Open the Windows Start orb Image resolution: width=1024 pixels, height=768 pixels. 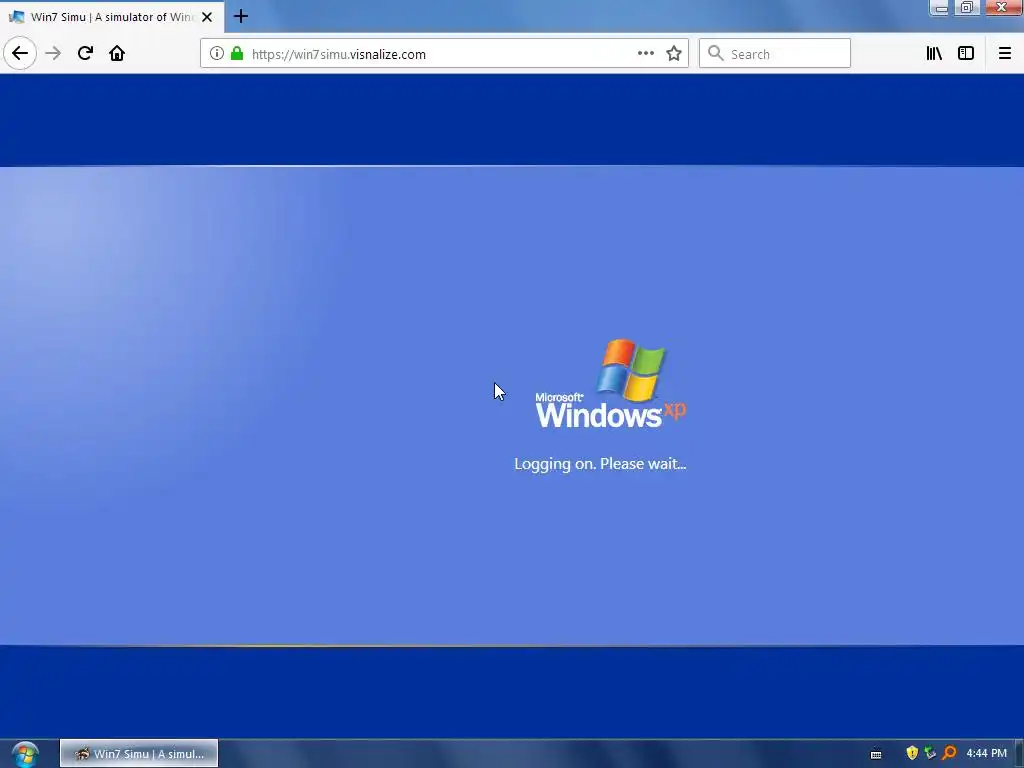pyautogui.click(x=25, y=754)
